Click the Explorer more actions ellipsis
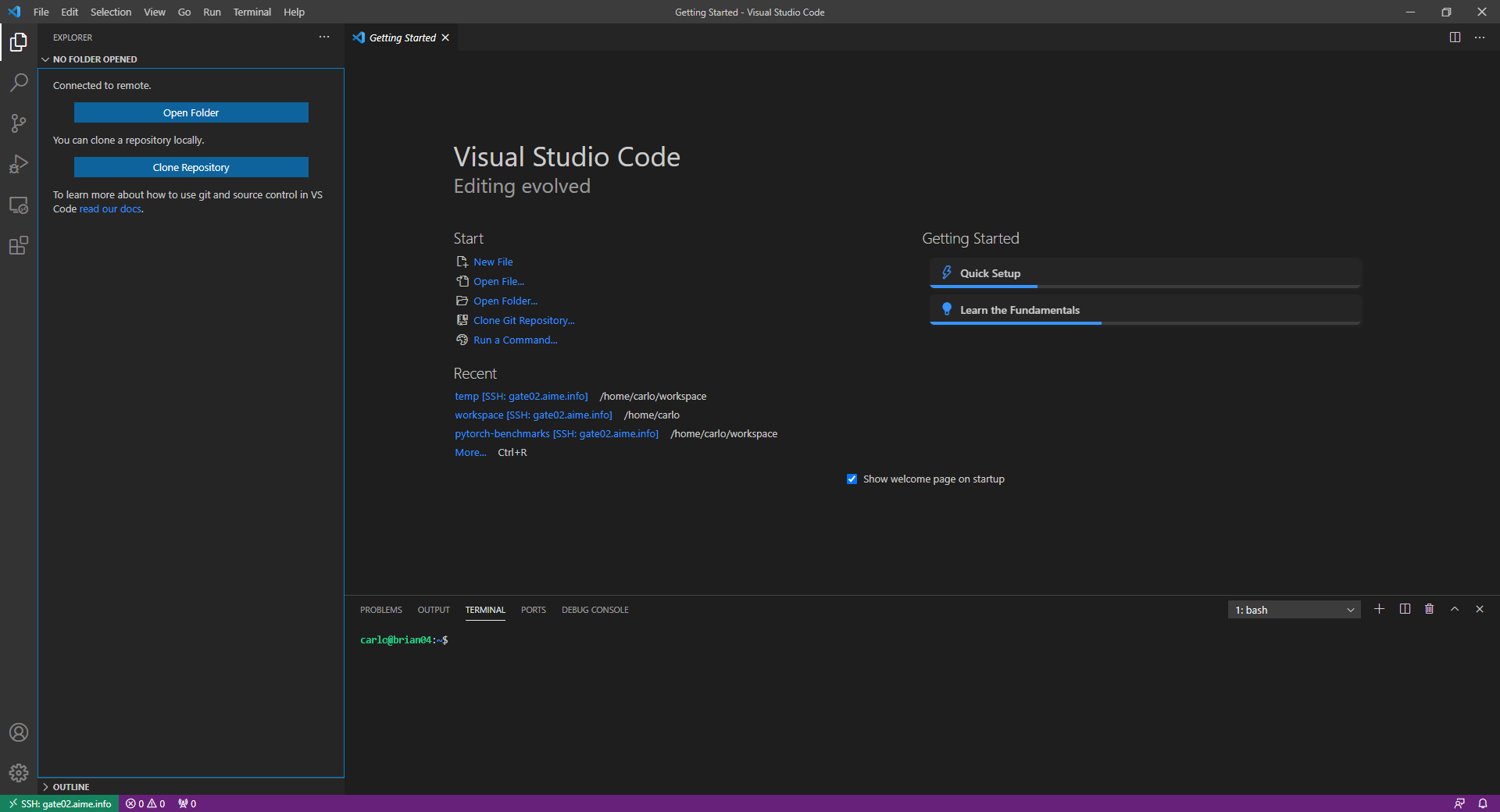 pyautogui.click(x=324, y=37)
